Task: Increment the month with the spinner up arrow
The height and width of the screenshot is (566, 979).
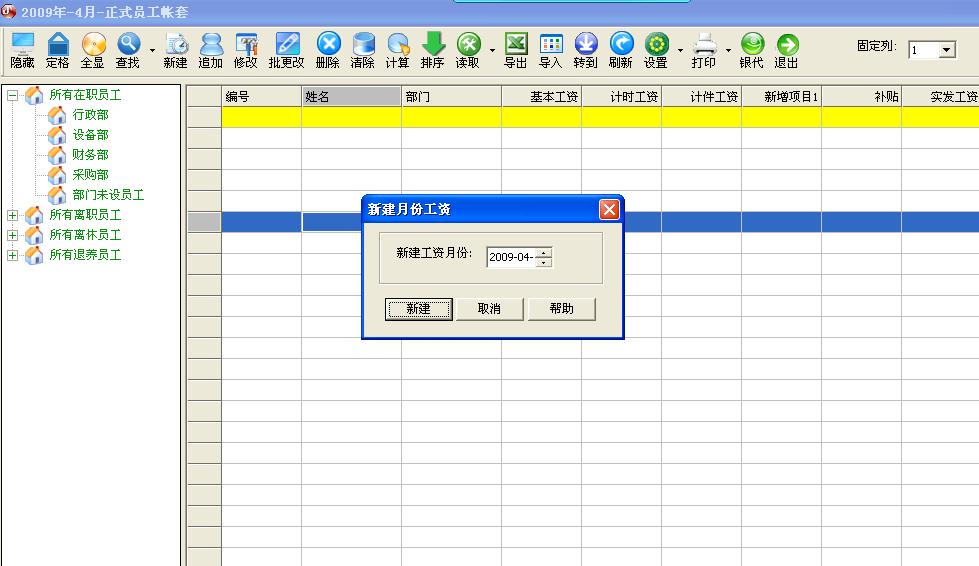Action: [544, 253]
